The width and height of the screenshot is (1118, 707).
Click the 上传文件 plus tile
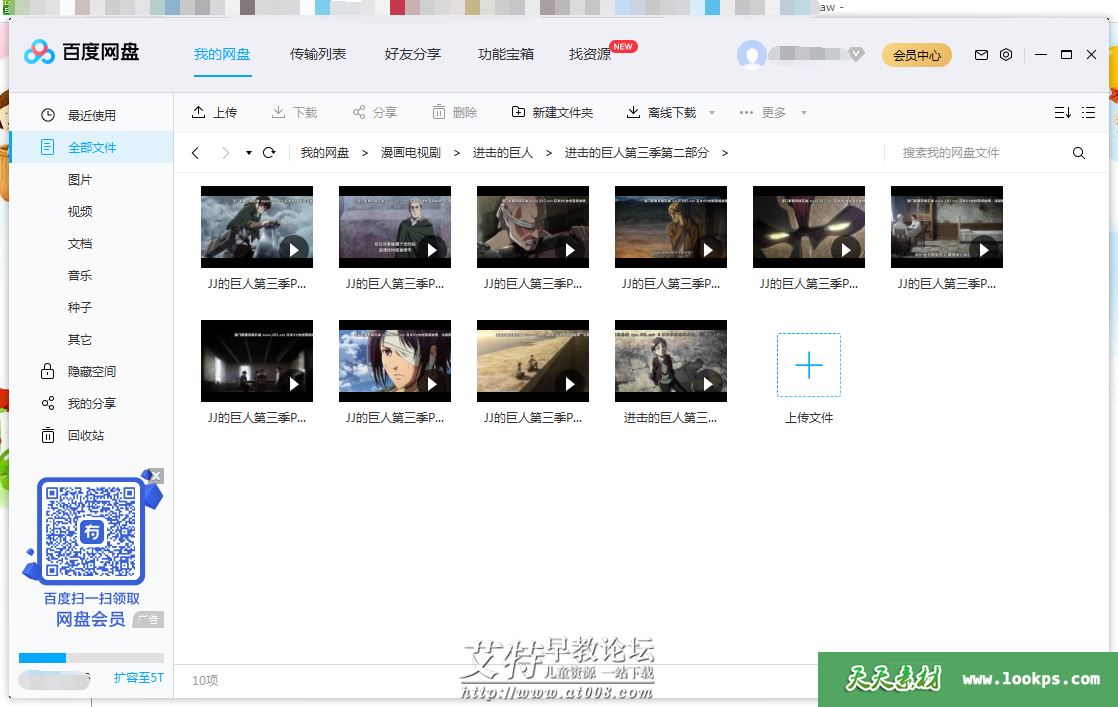click(808, 366)
